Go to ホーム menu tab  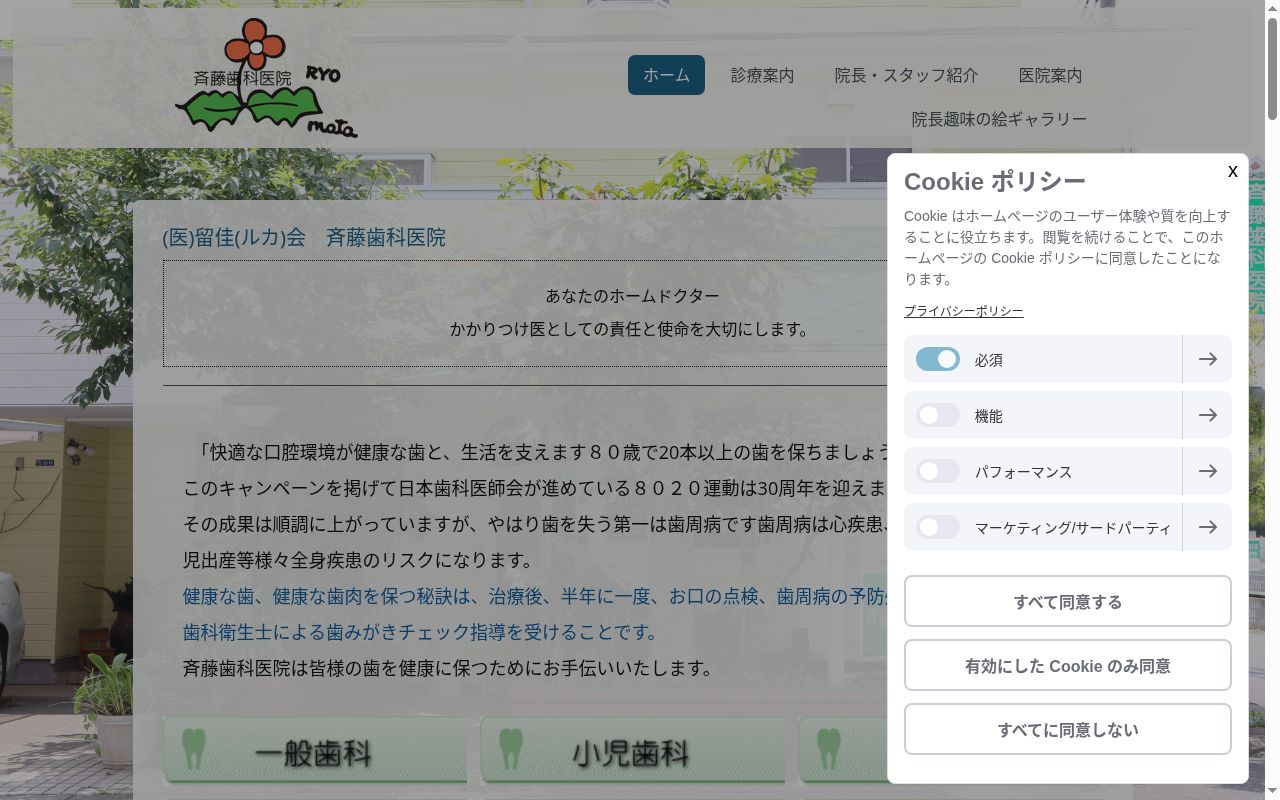coord(666,75)
